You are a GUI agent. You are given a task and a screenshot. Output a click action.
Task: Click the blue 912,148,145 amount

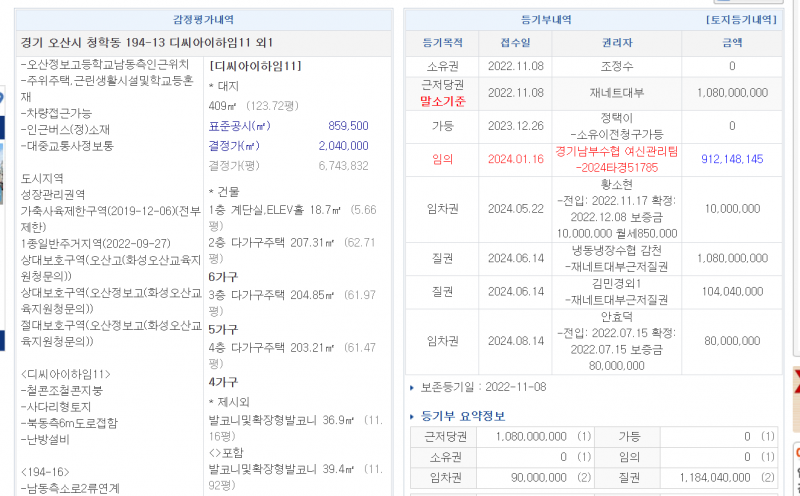[x=732, y=159]
